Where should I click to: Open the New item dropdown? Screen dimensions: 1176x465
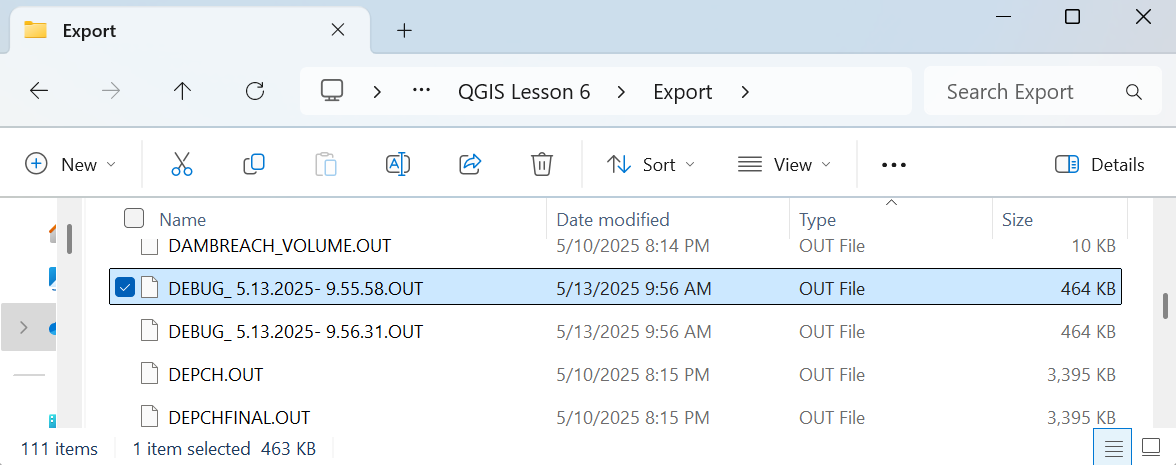pyautogui.click(x=70, y=165)
